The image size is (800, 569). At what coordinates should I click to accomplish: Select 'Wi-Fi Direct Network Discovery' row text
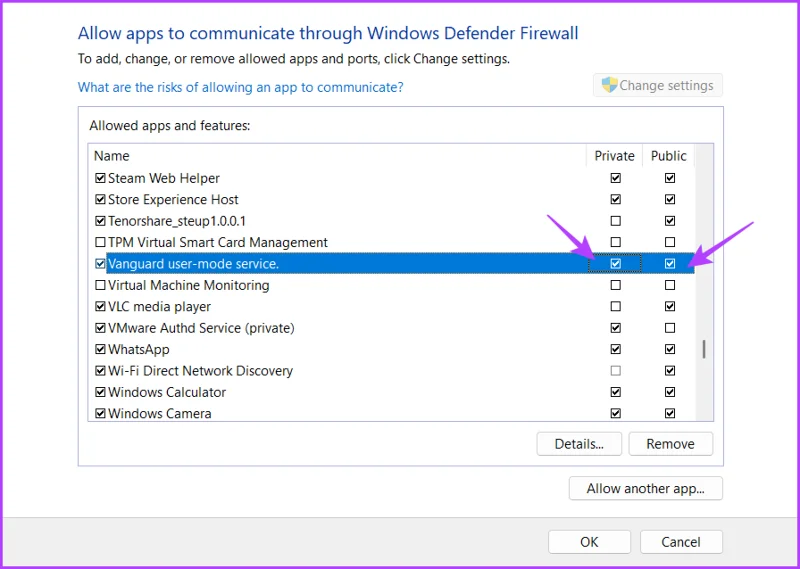(x=201, y=371)
